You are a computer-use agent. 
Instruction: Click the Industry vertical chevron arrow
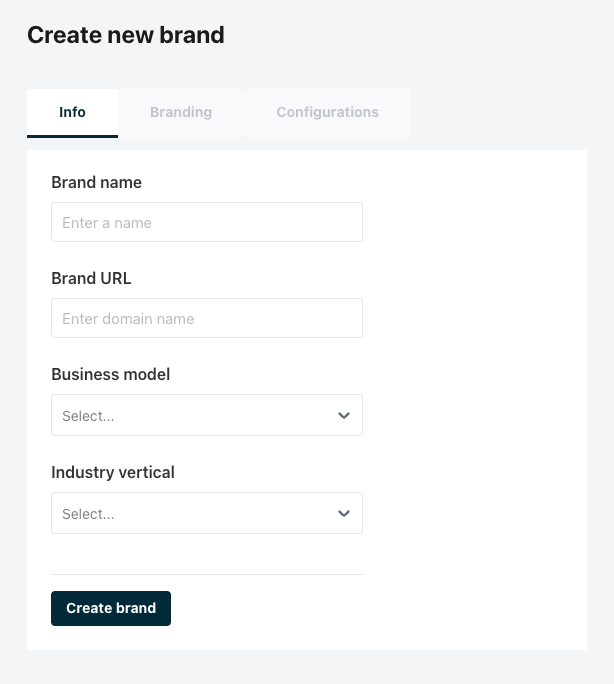click(x=344, y=513)
